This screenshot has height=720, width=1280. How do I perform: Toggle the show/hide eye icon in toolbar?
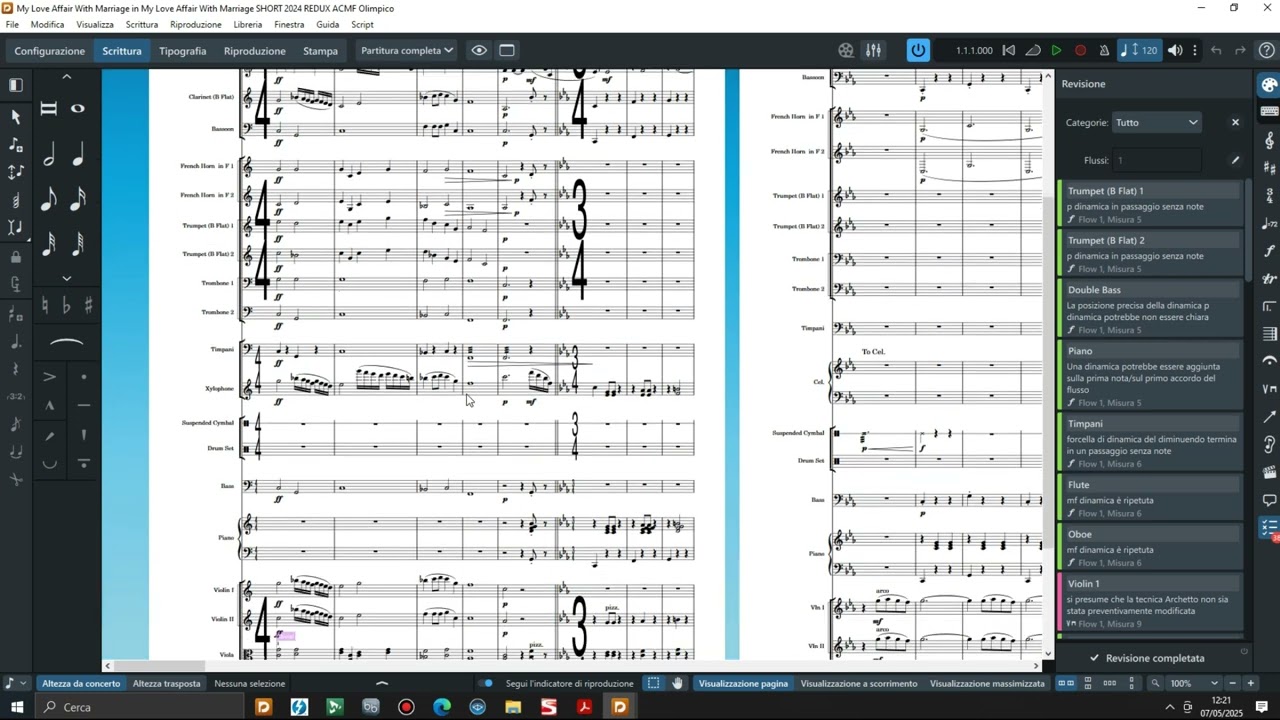(479, 50)
